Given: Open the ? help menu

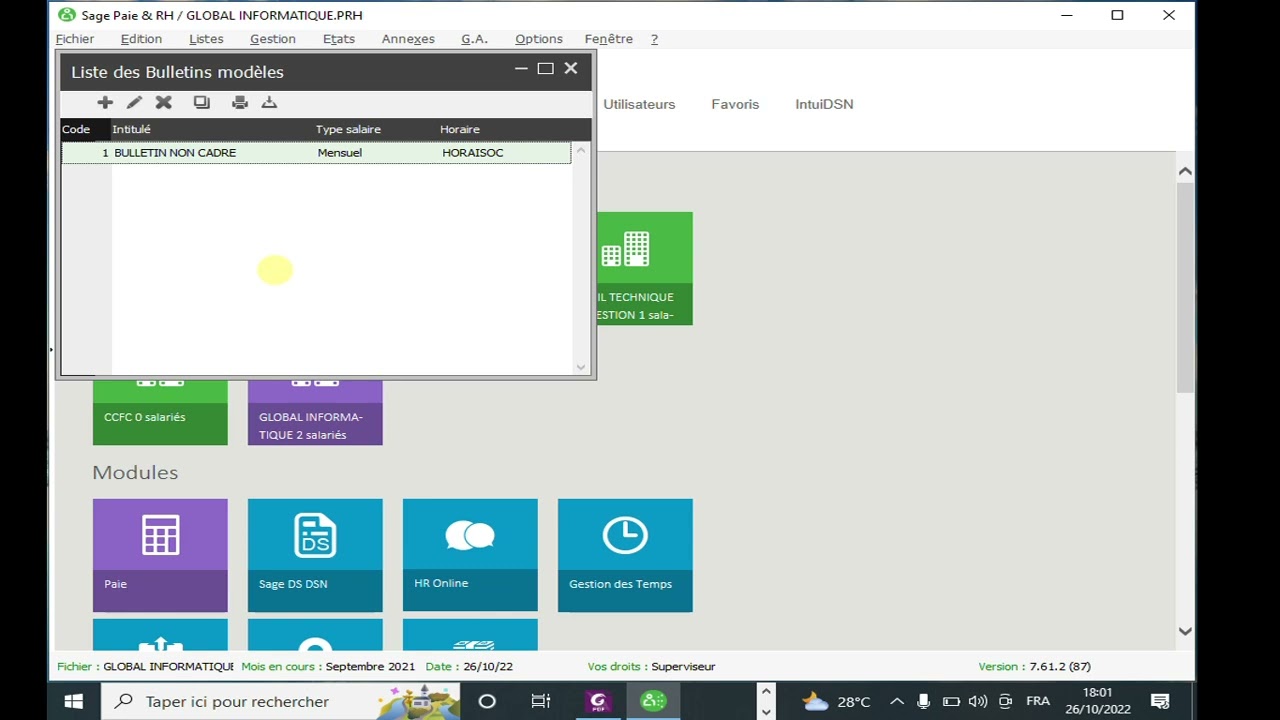Looking at the screenshot, I should coord(654,39).
